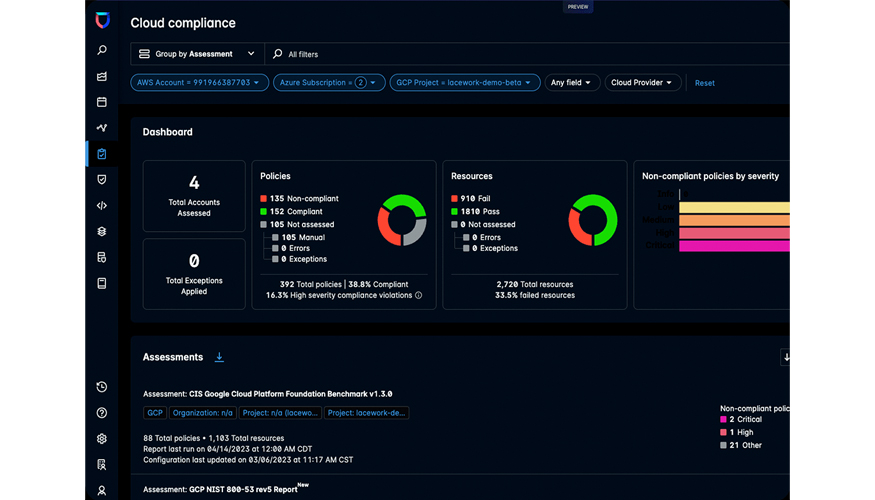Open the shield check icon in sidebar
Screen dimensions: 875x500
pyautogui.click(x=102, y=180)
